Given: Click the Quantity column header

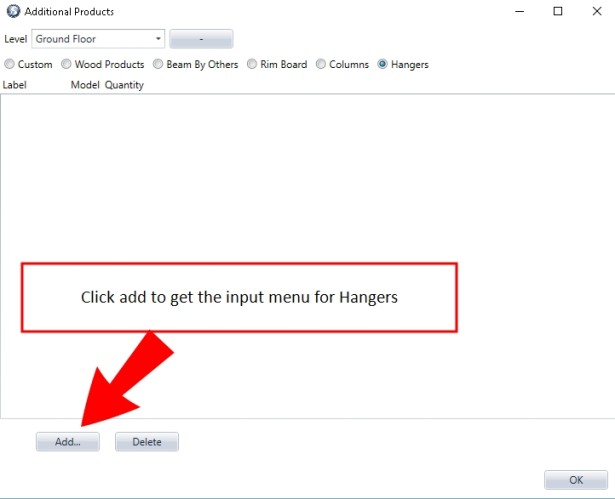Looking at the screenshot, I should coord(124,85).
